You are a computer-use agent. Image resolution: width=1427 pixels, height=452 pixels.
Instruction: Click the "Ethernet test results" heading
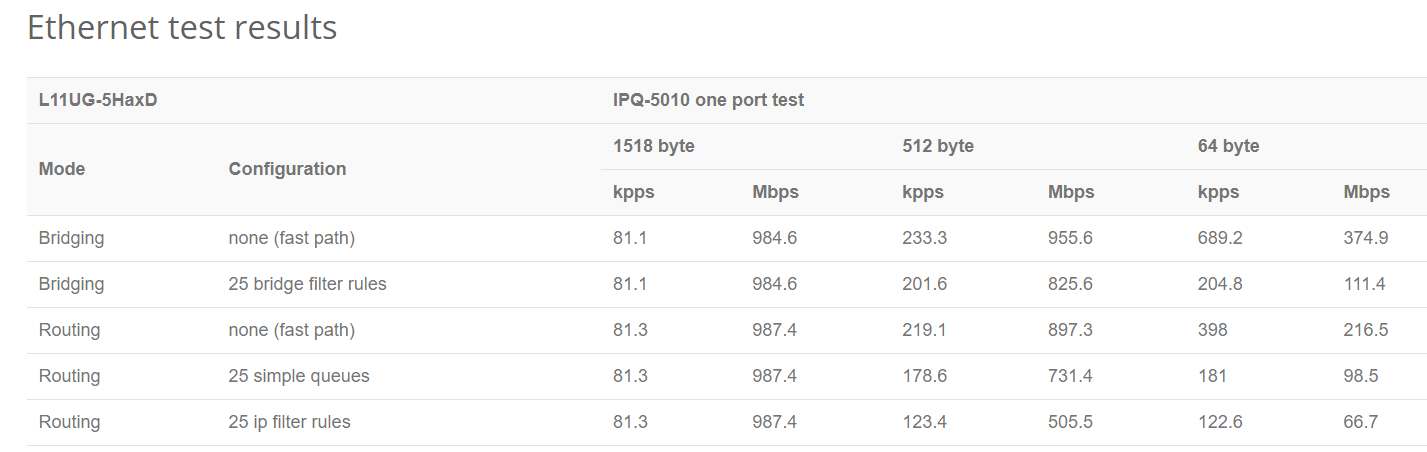click(182, 28)
